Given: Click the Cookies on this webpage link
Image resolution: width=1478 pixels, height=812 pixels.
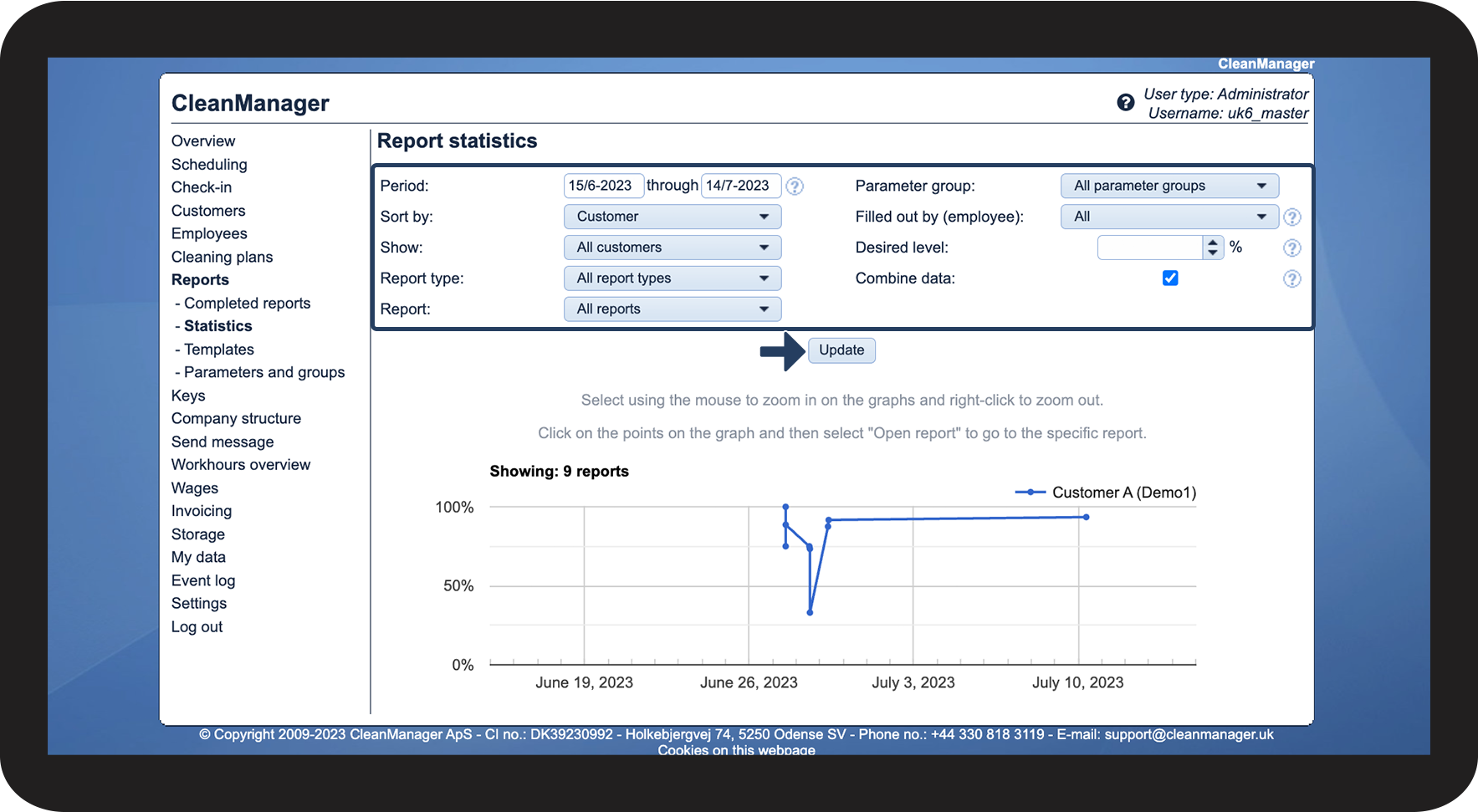Looking at the screenshot, I should tap(736, 750).
